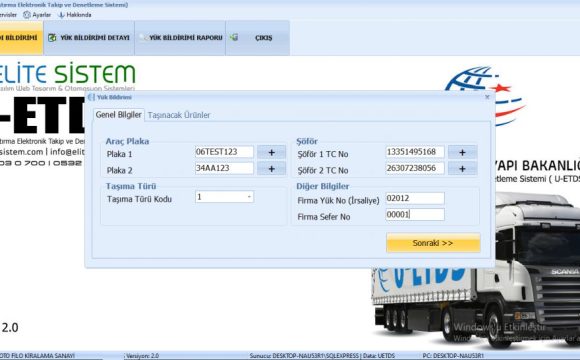Image resolution: width=580 pixels, height=360 pixels.
Task: Click the Plaka 1 input field
Action: pos(224,152)
